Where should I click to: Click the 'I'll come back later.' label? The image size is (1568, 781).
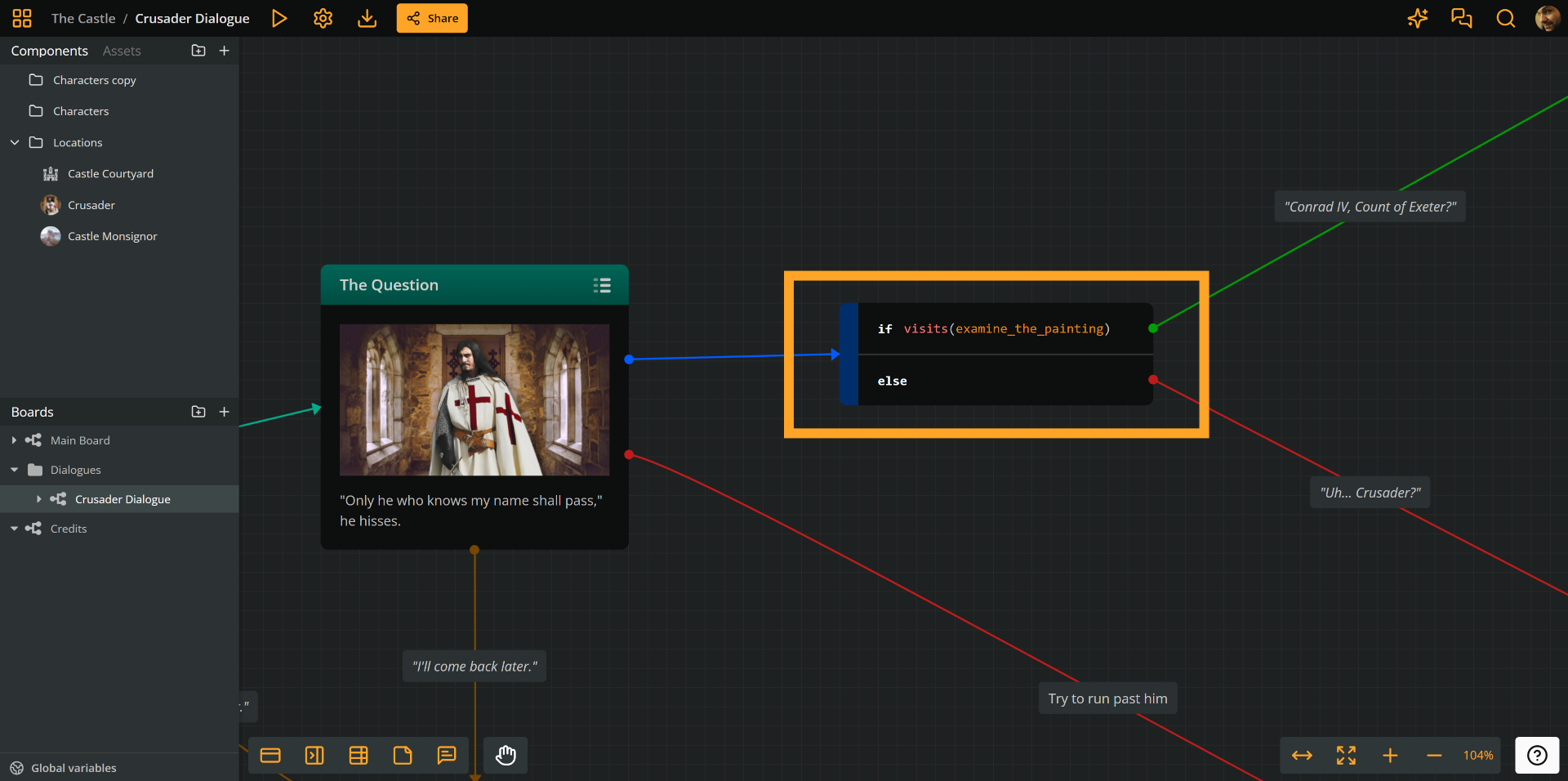pos(474,667)
